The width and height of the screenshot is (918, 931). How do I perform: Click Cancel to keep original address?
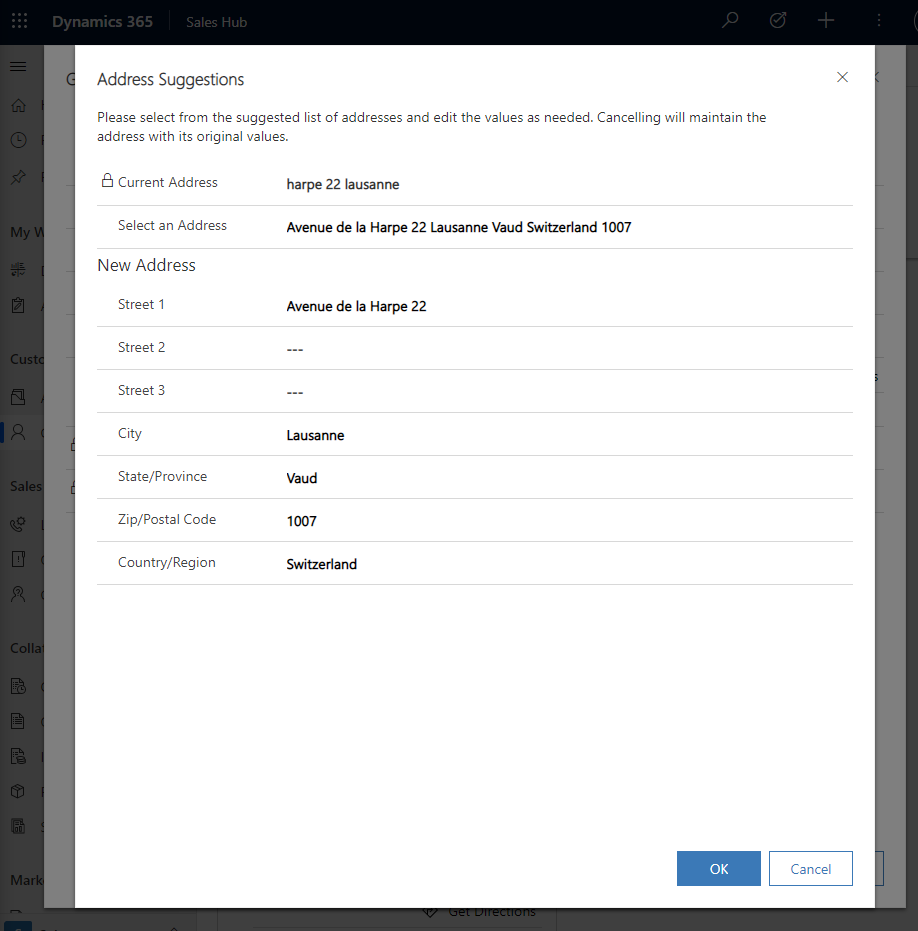point(810,869)
